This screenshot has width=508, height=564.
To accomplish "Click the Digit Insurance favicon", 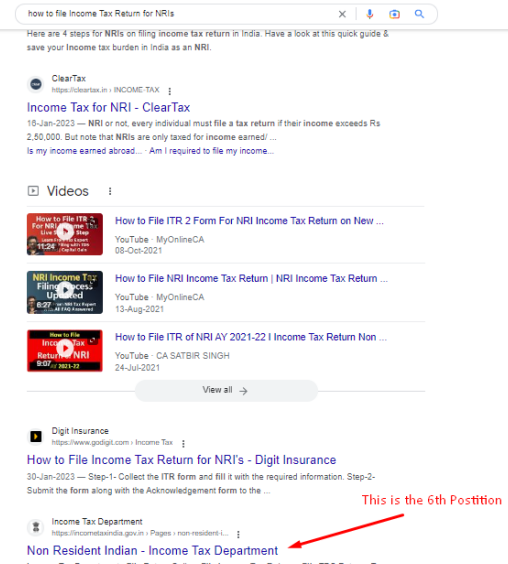I will pos(36,437).
